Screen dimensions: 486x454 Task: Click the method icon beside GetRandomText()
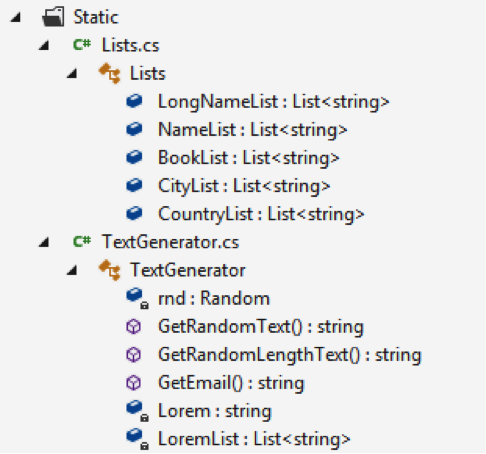pos(134,327)
